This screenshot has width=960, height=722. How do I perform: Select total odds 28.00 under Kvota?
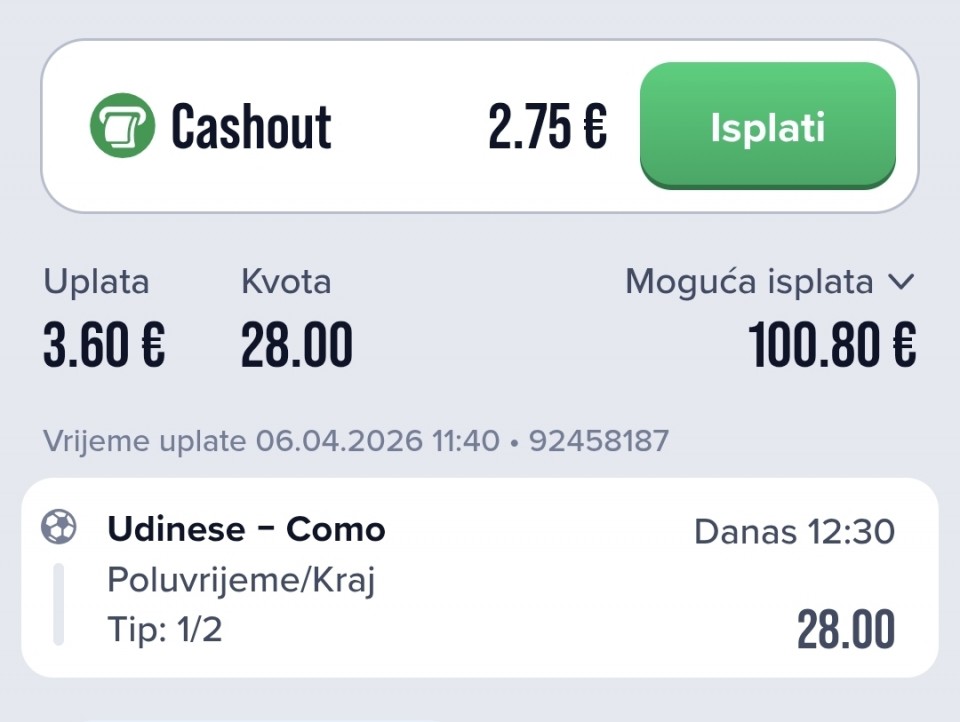point(297,345)
